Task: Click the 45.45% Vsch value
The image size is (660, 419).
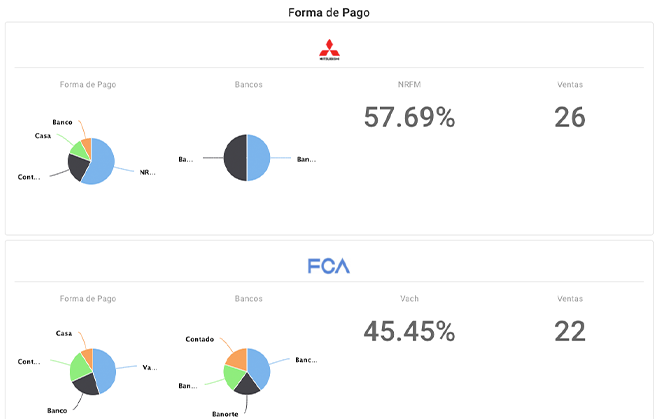Action: click(x=409, y=331)
